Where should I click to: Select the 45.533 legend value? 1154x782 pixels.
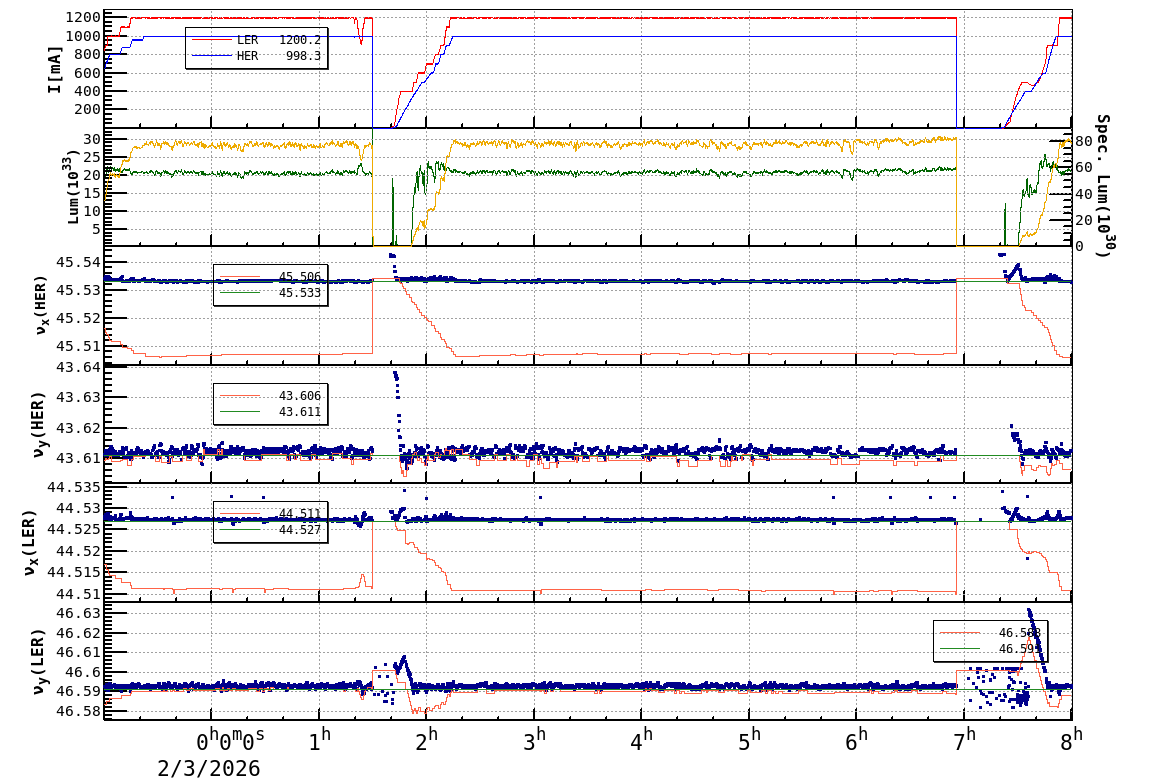click(300, 292)
